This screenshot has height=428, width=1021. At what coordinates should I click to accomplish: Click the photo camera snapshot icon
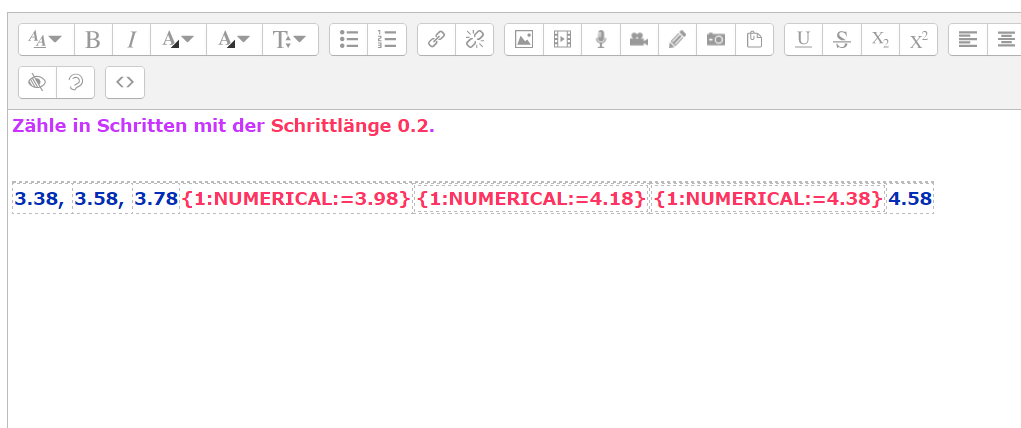(x=716, y=40)
